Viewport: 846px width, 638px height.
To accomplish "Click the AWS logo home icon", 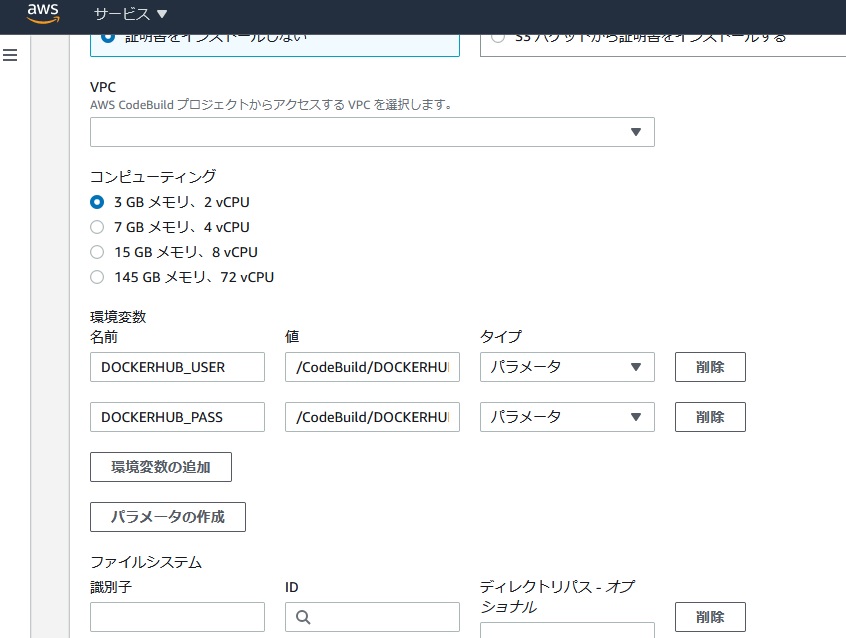I will 43,13.
